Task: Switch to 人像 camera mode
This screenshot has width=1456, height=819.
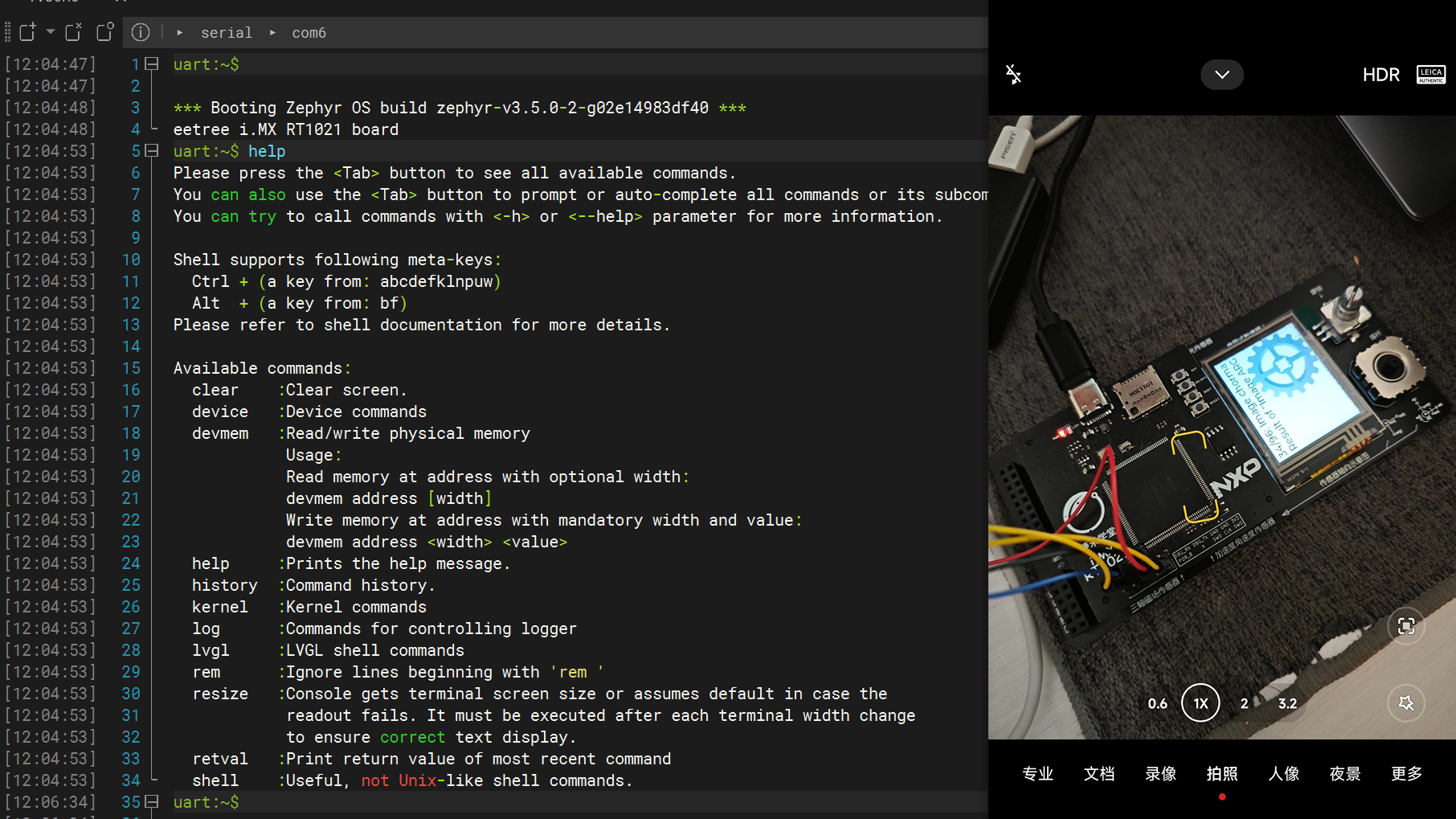Action: (x=1283, y=773)
